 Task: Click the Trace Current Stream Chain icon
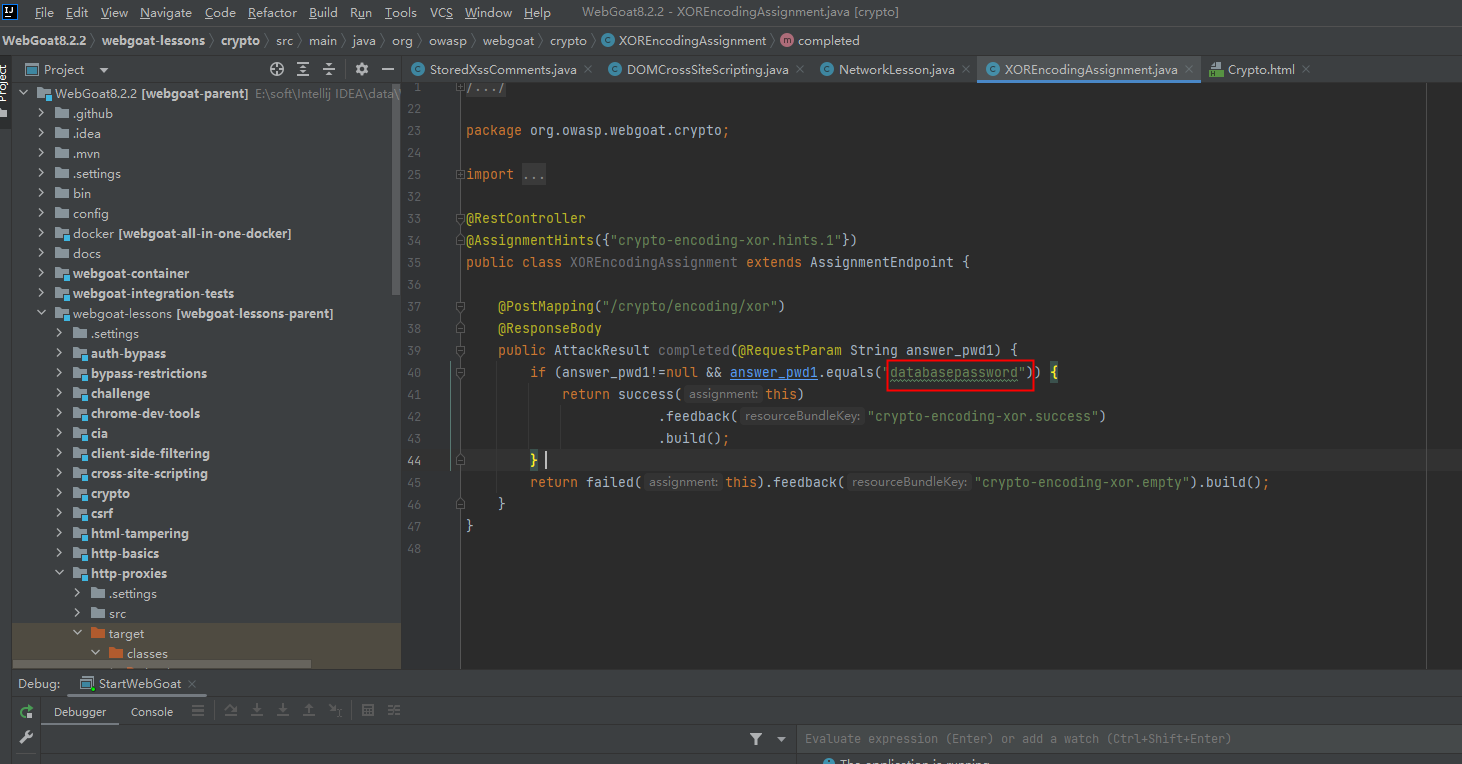(394, 710)
